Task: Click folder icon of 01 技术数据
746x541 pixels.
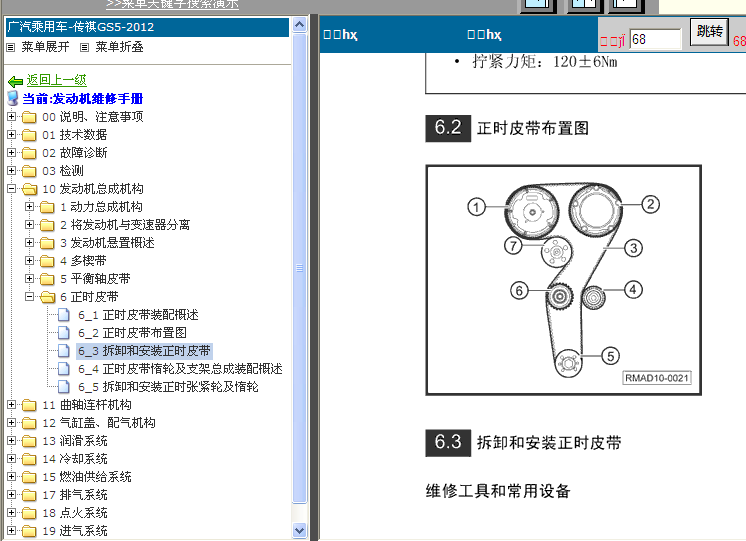Action: tap(29, 135)
